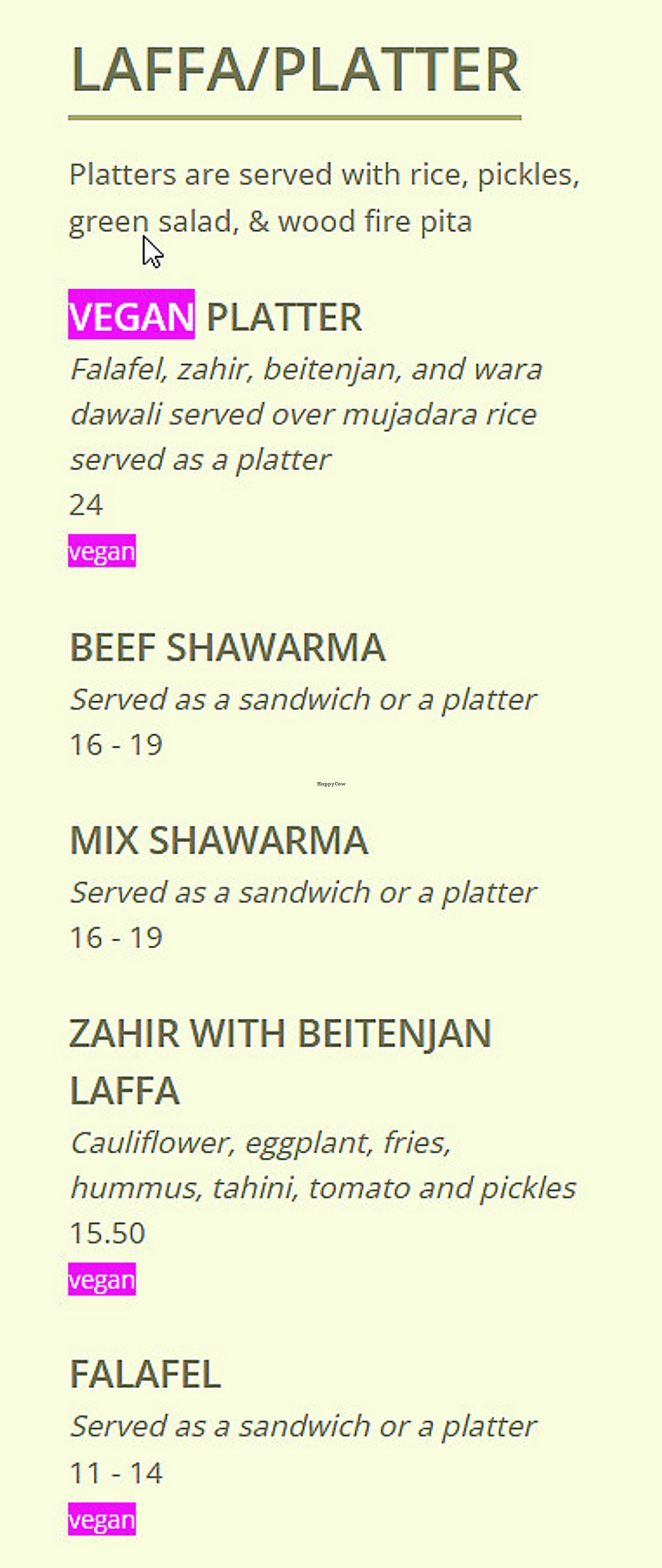Open the BEEF SHAWARMA menu item
This screenshot has width=662, height=1568.
(x=228, y=648)
